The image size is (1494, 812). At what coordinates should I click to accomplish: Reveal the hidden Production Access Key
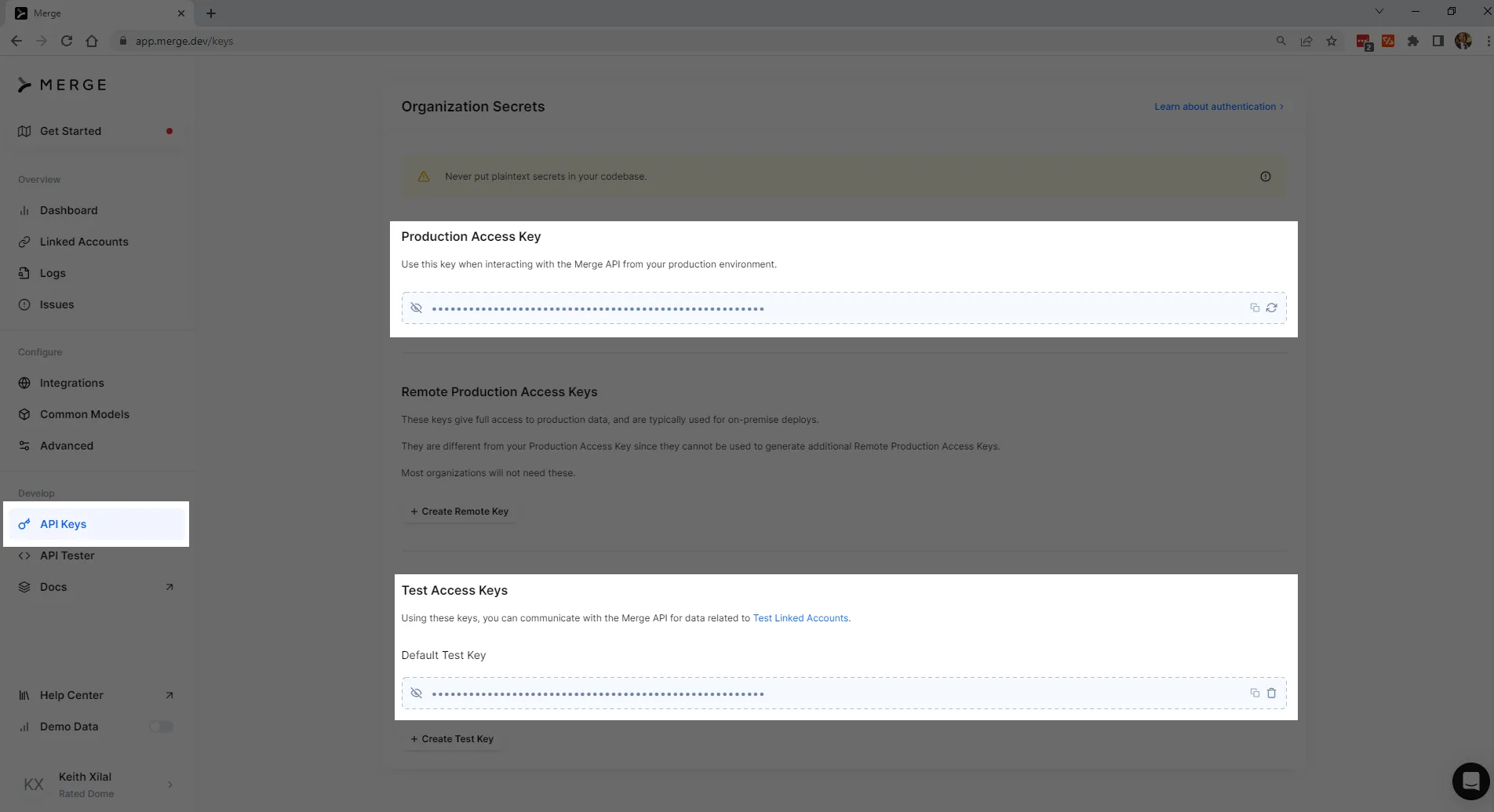point(417,308)
